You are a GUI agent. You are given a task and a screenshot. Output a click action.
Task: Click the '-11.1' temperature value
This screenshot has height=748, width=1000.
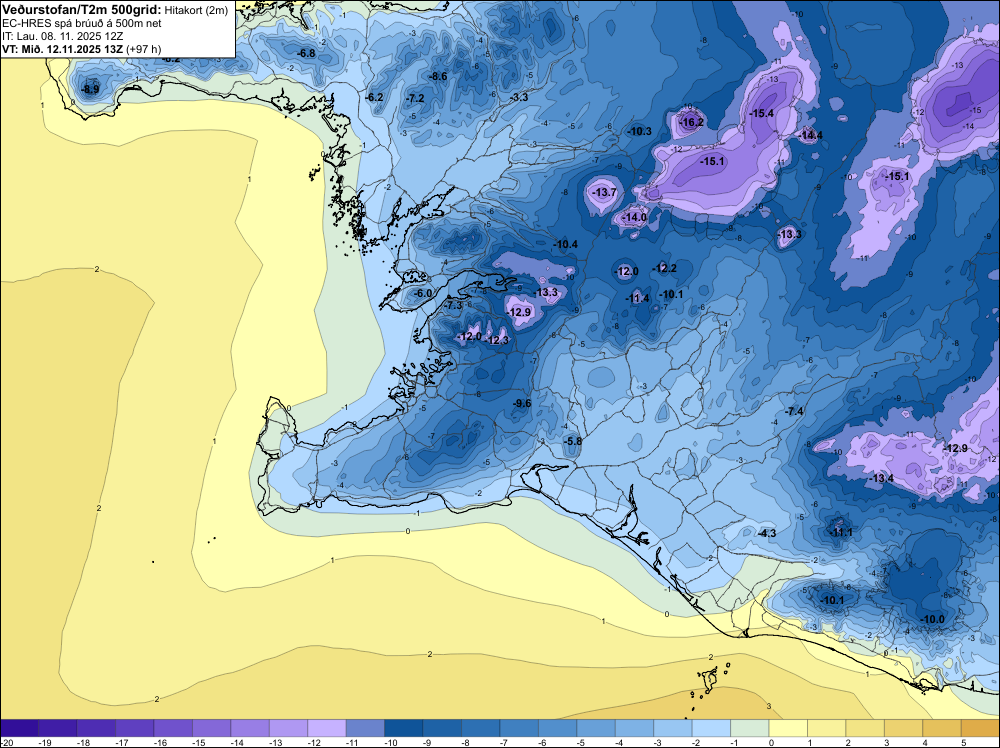tap(841, 532)
